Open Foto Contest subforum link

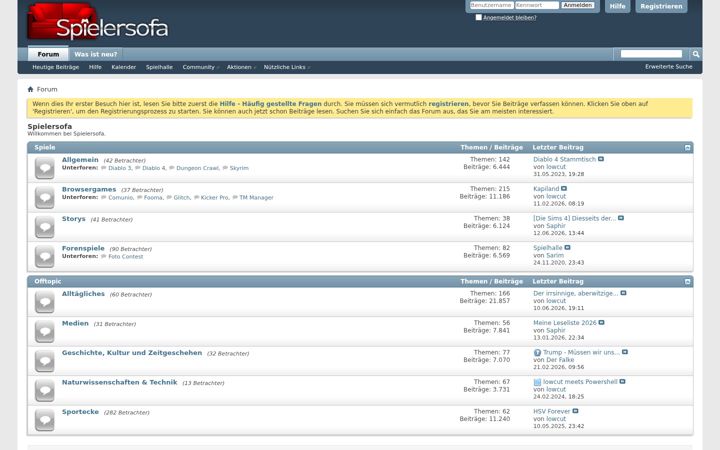coord(126,257)
